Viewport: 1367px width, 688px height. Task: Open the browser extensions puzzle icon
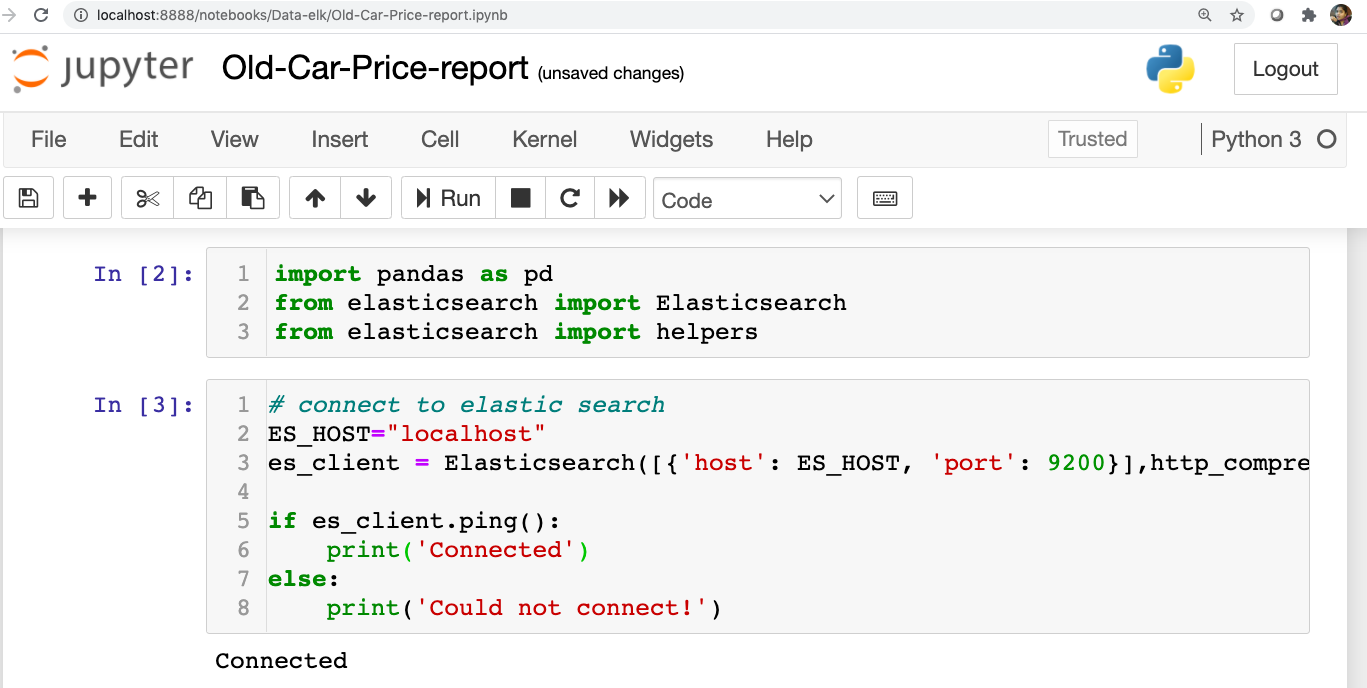(x=1308, y=15)
